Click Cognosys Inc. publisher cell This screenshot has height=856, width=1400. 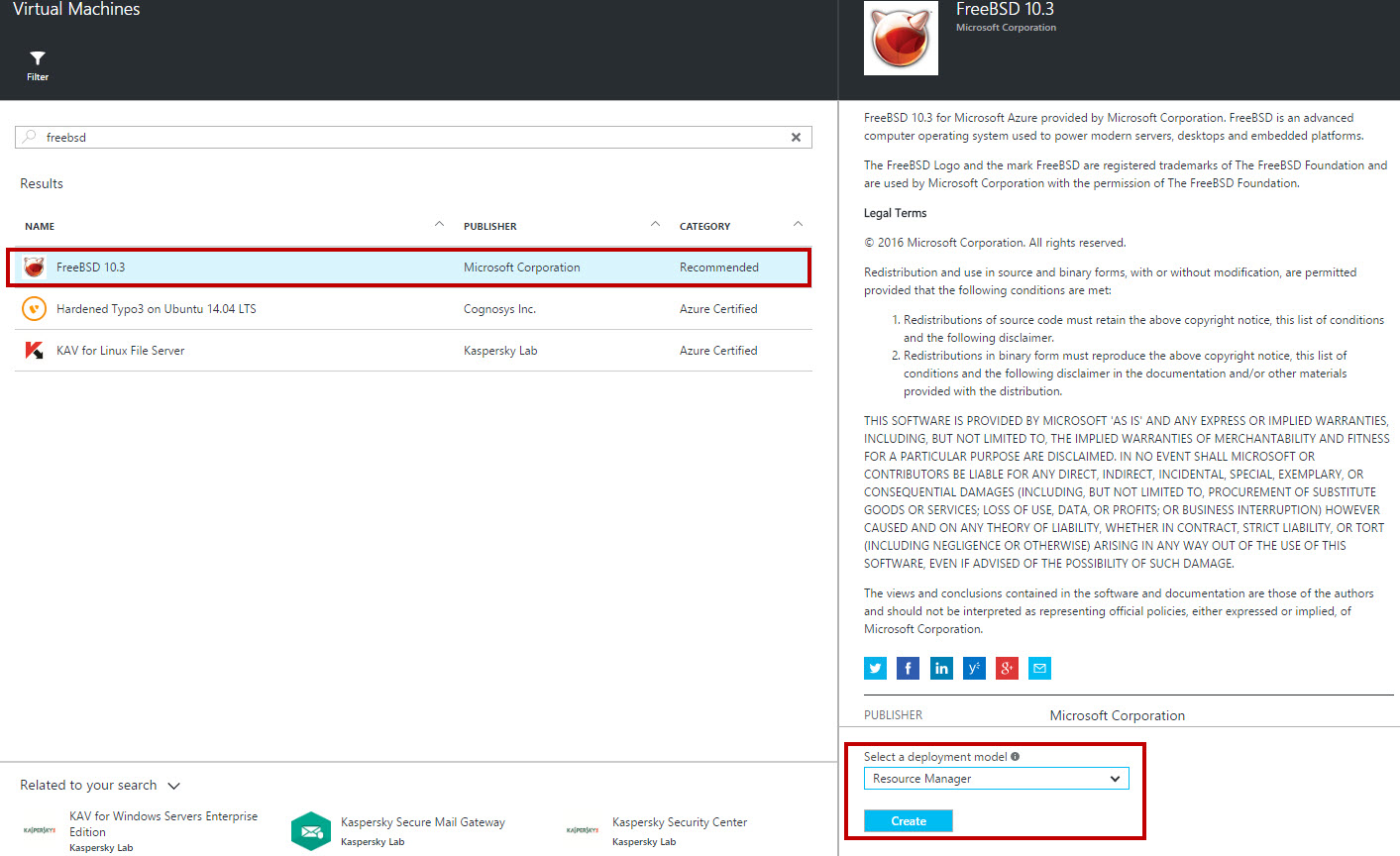(x=499, y=309)
